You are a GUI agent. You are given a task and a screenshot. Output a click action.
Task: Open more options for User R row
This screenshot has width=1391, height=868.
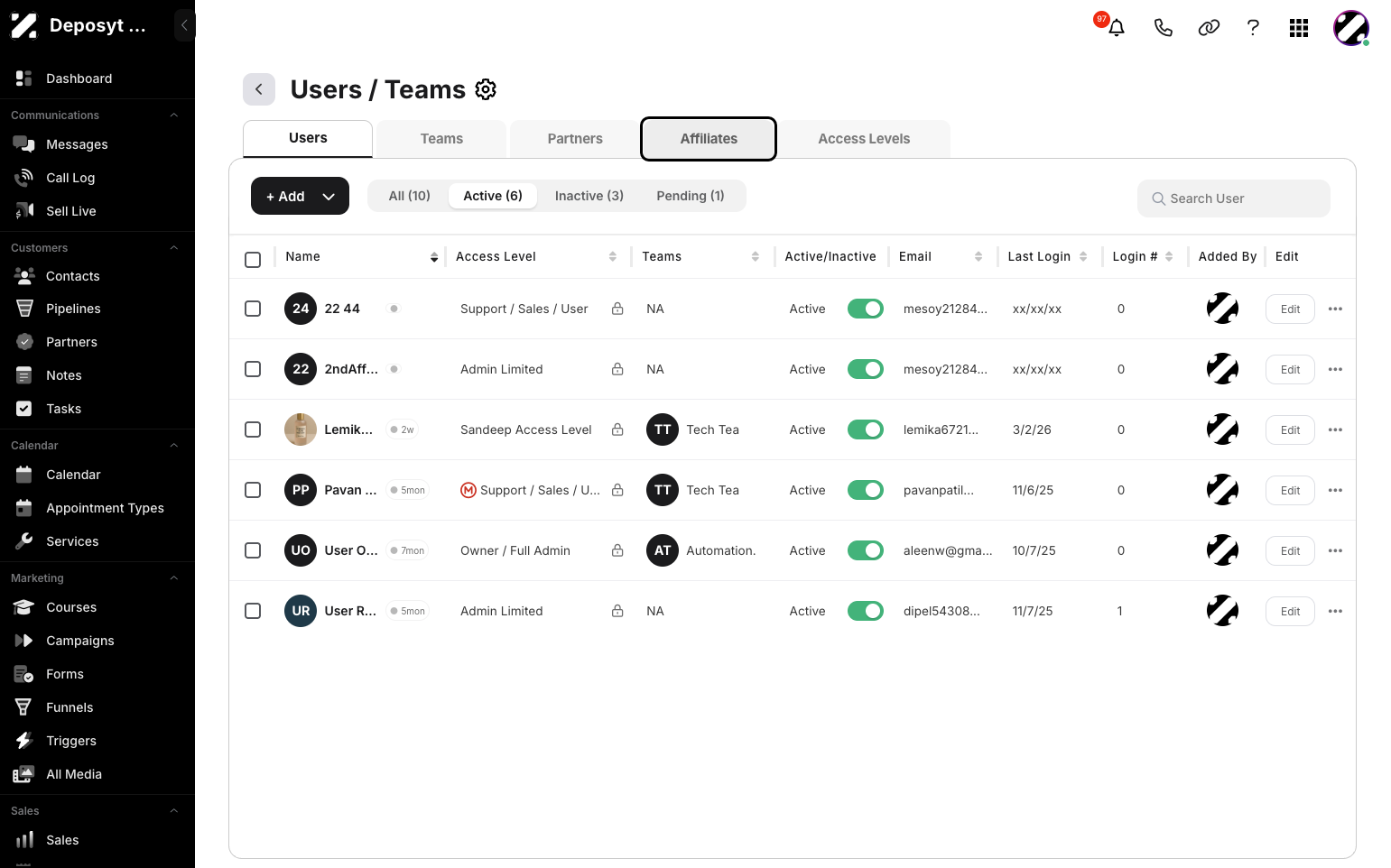(1336, 611)
